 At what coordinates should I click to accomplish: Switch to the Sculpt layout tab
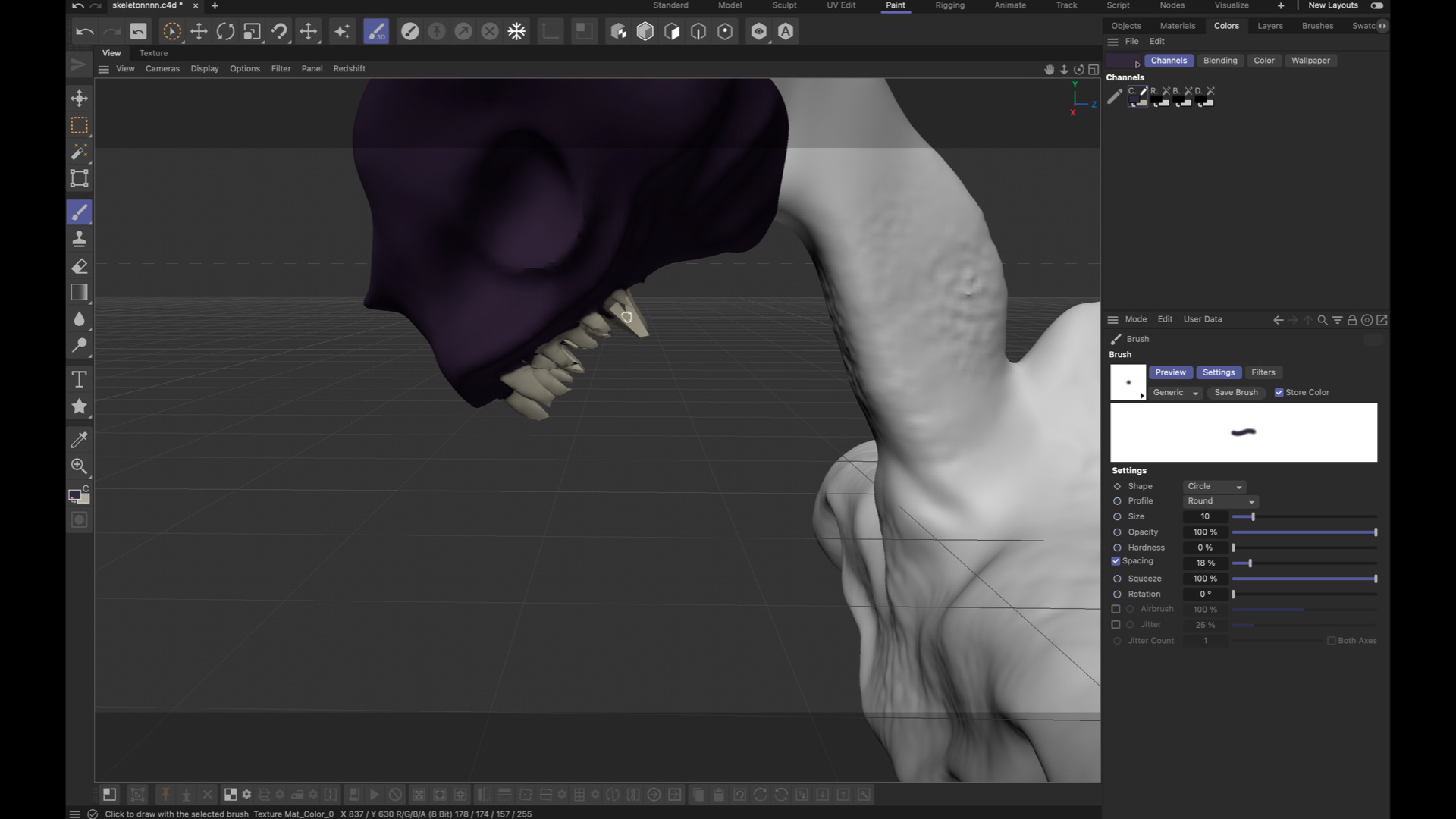coord(784,5)
